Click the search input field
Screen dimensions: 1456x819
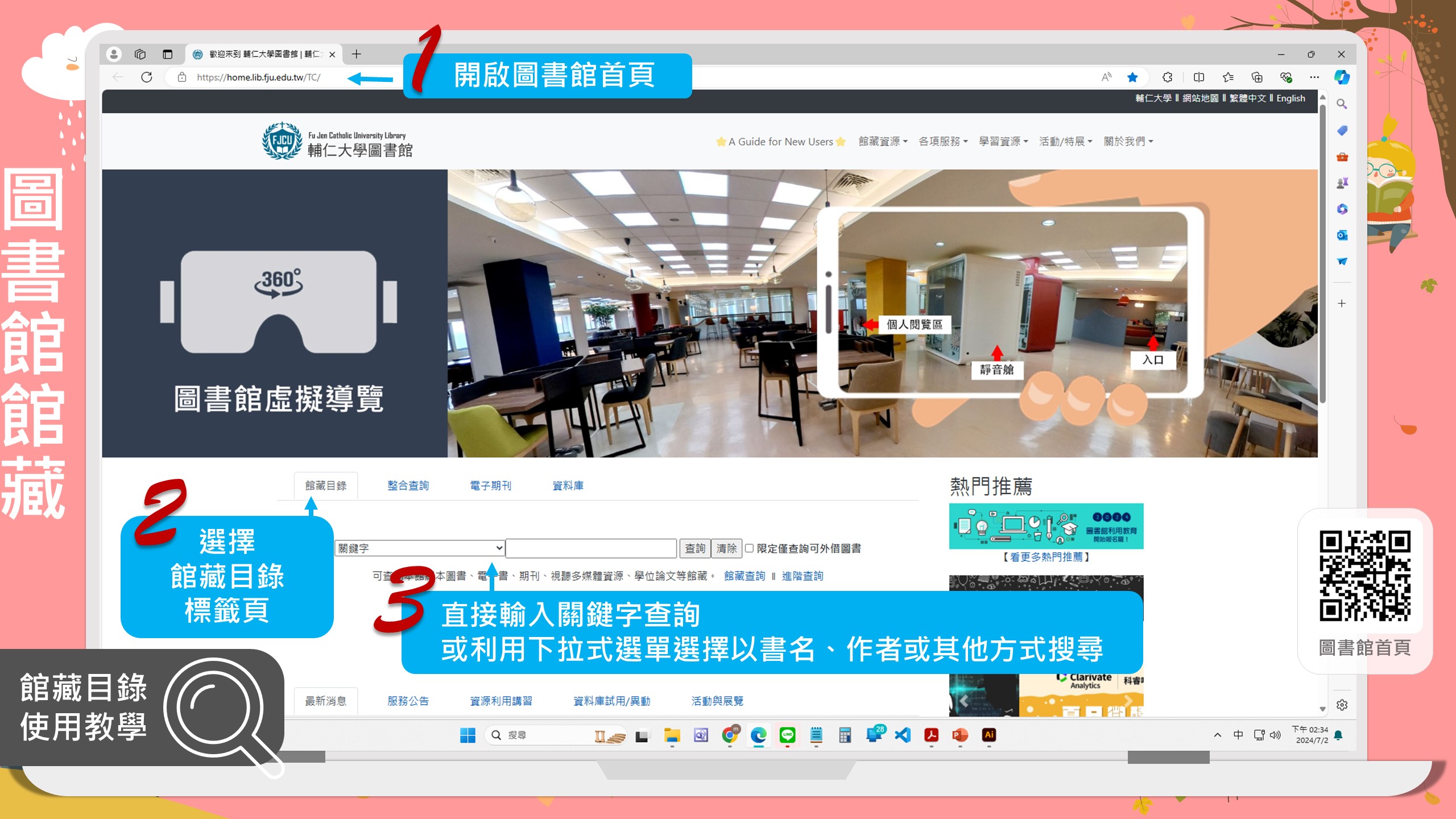591,548
